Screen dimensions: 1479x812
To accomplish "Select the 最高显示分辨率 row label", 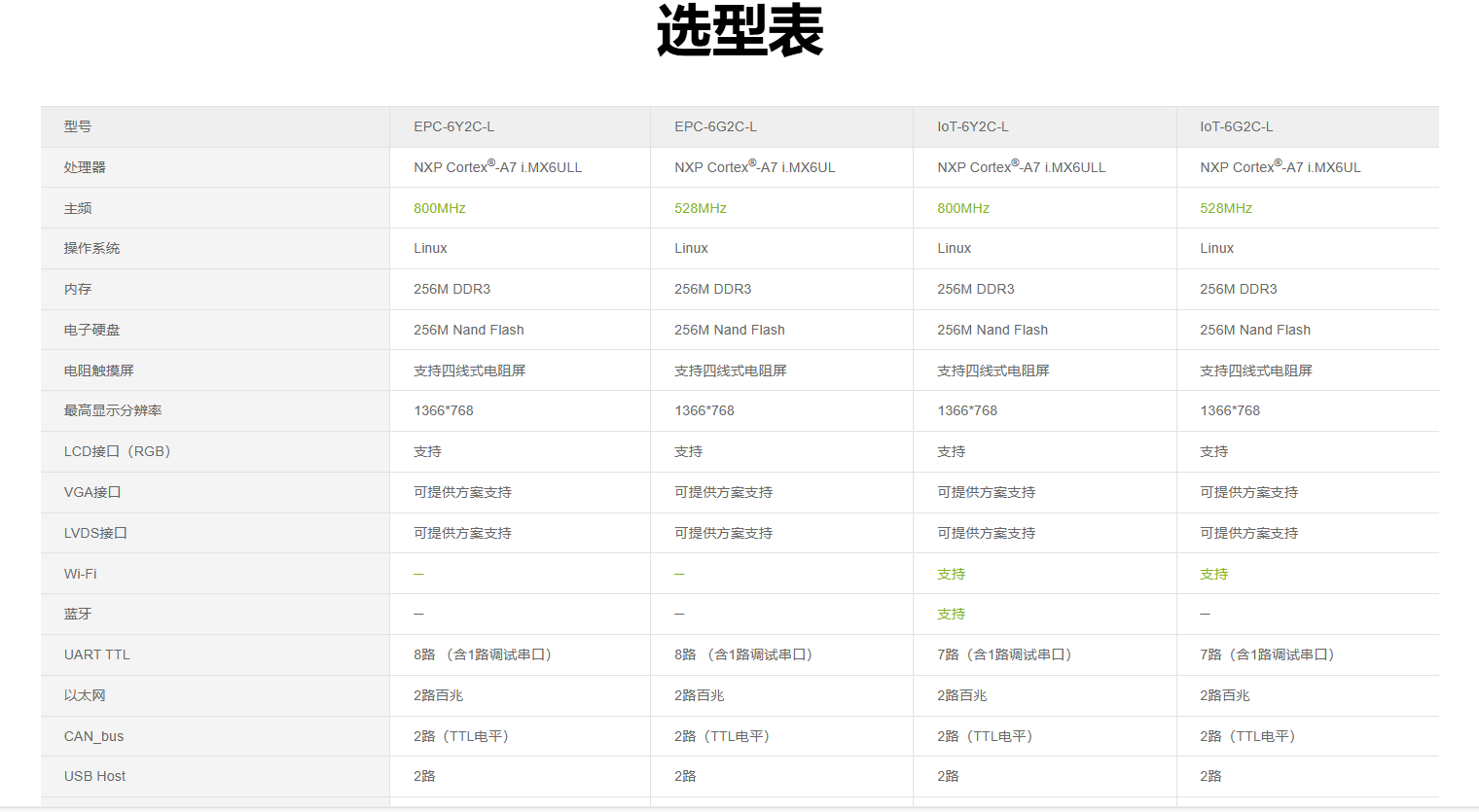I will (113, 410).
